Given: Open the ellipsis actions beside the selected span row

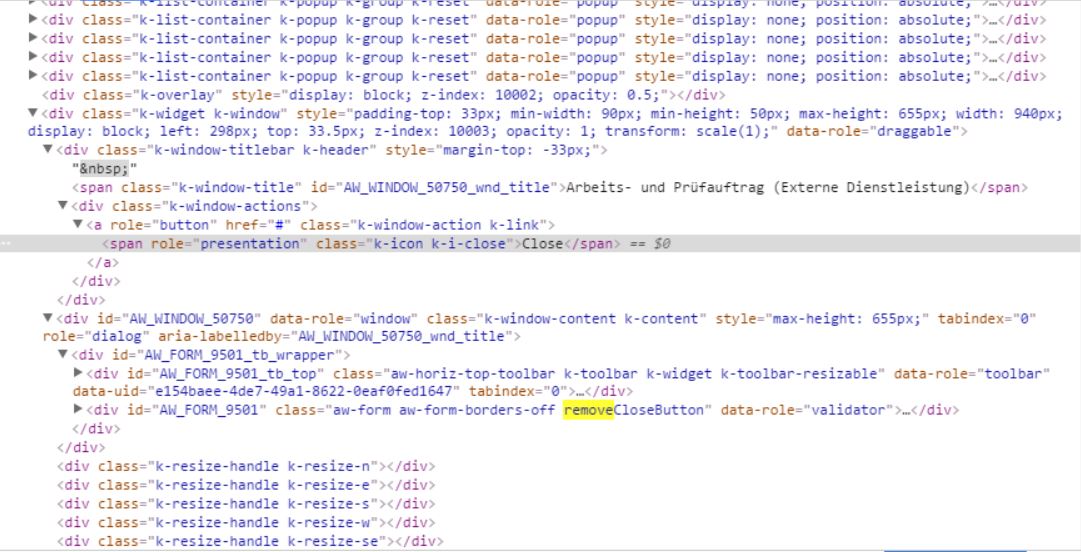Looking at the screenshot, I should (x=4, y=243).
